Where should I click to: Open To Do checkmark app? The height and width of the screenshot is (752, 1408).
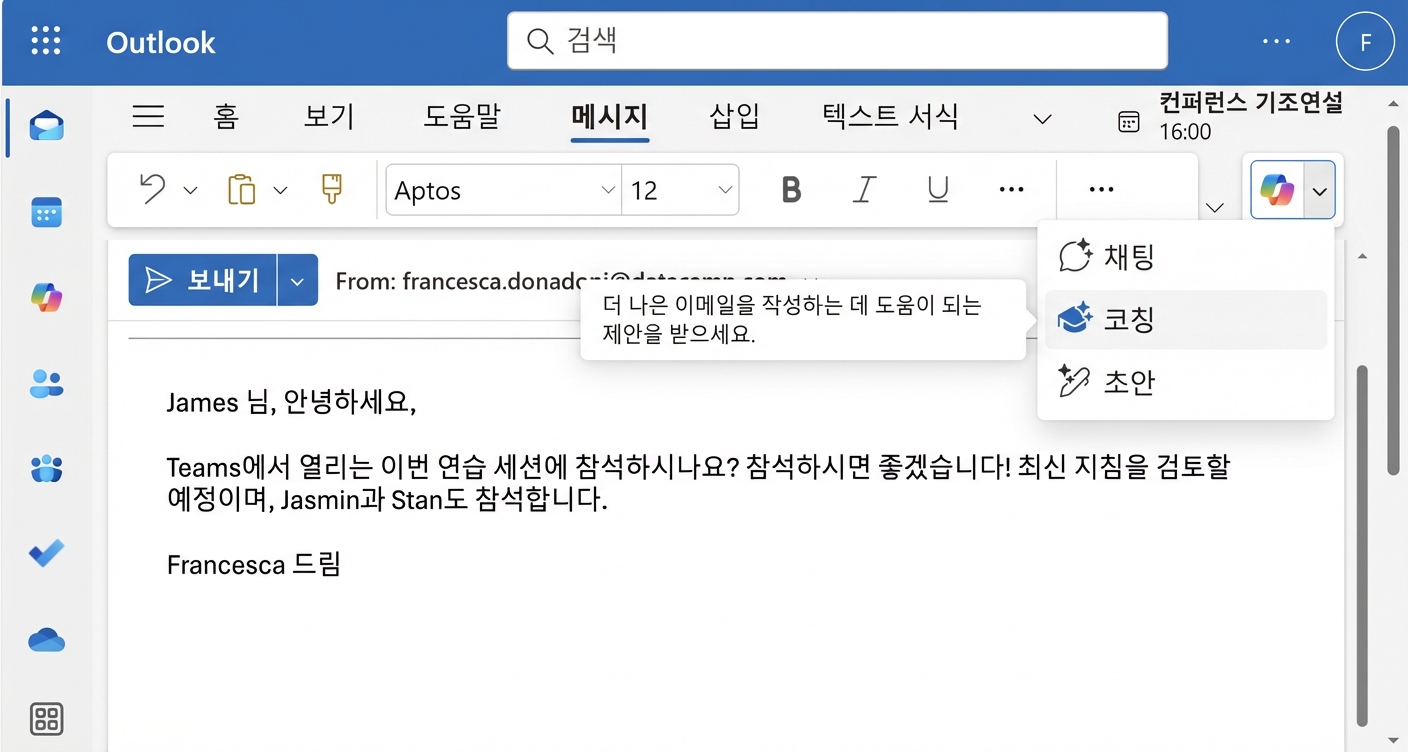click(46, 553)
